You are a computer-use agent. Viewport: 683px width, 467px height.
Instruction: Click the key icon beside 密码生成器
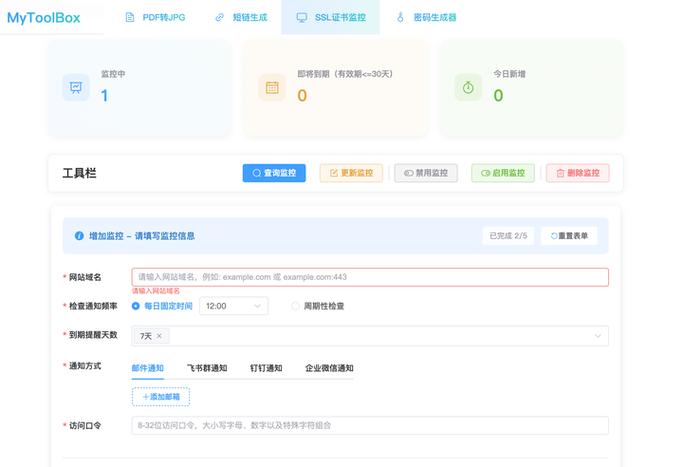click(400, 17)
